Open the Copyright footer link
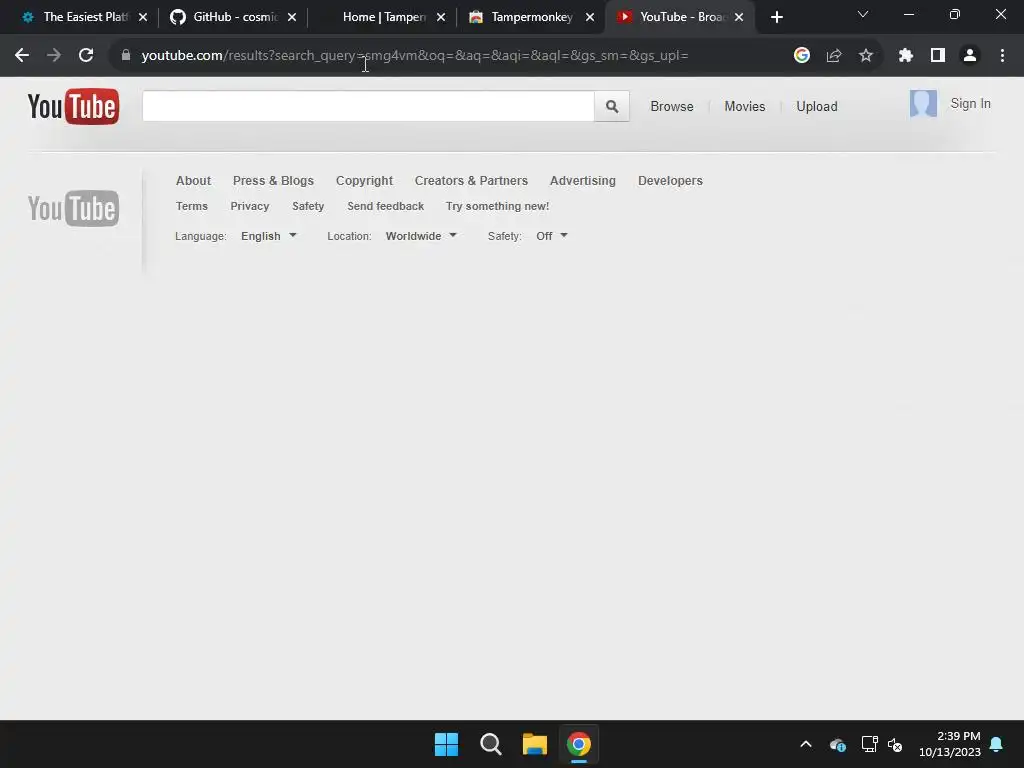Screen dimensions: 1024x768 tap(364, 180)
